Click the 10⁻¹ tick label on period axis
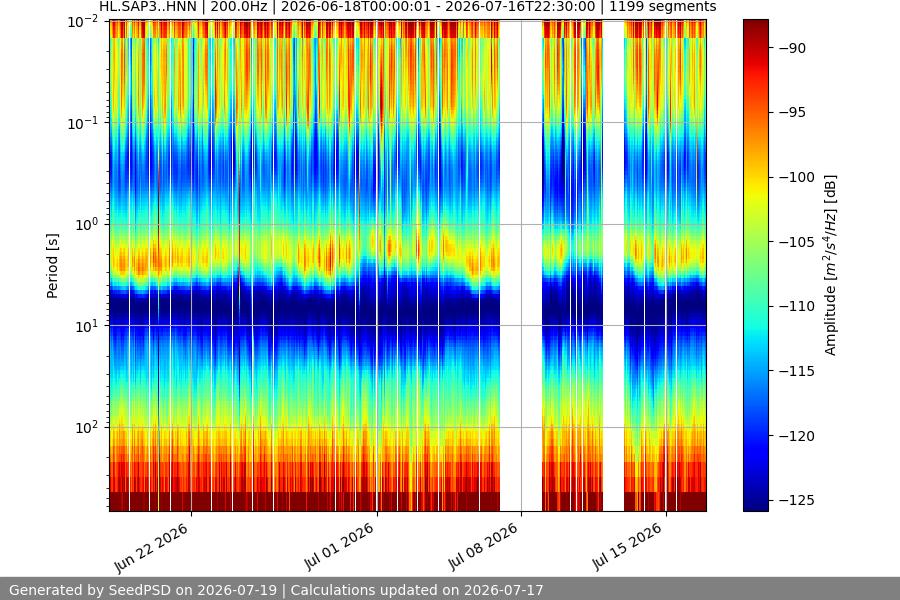The width and height of the screenshot is (900, 600). pyautogui.click(x=83, y=123)
